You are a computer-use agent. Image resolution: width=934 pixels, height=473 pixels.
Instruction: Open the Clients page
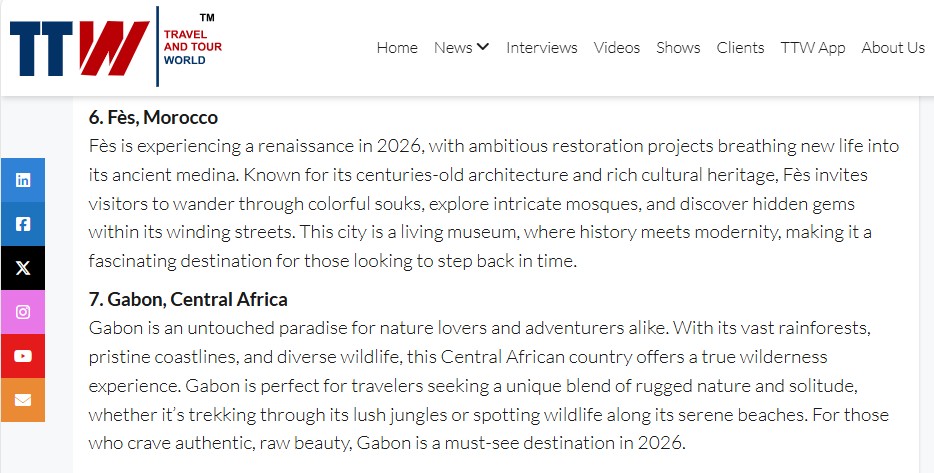tap(740, 47)
